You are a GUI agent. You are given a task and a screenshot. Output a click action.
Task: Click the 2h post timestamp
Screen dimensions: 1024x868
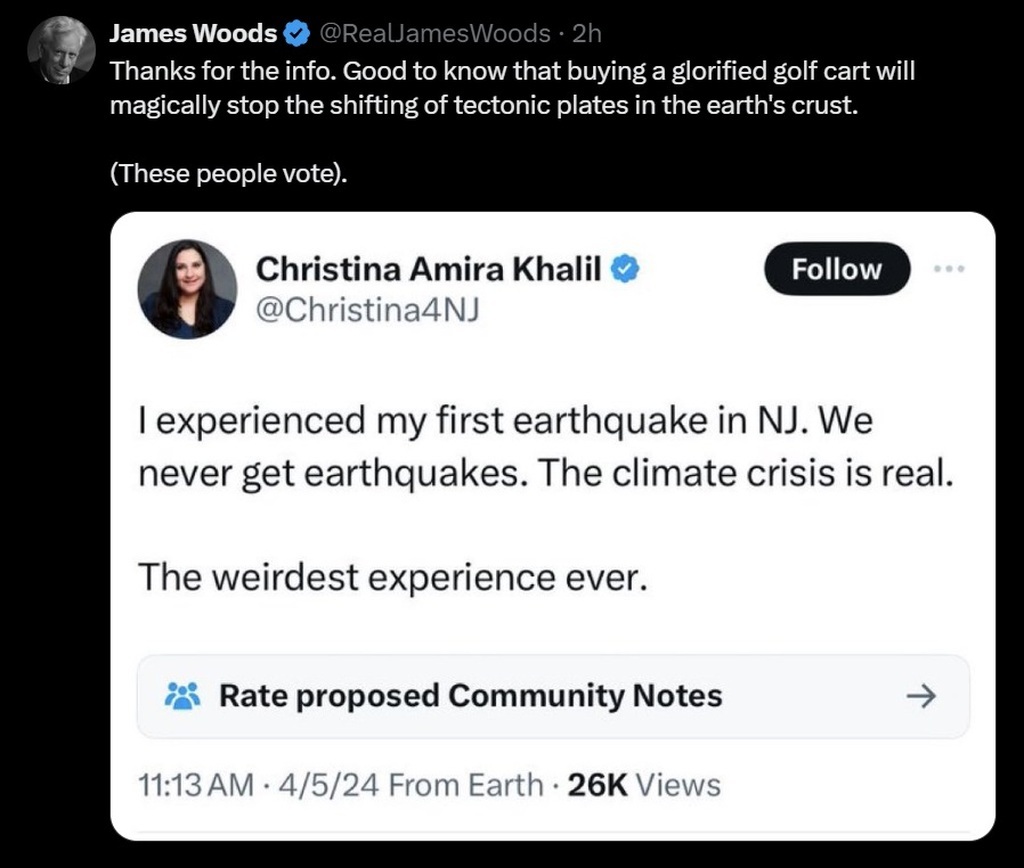(586, 33)
